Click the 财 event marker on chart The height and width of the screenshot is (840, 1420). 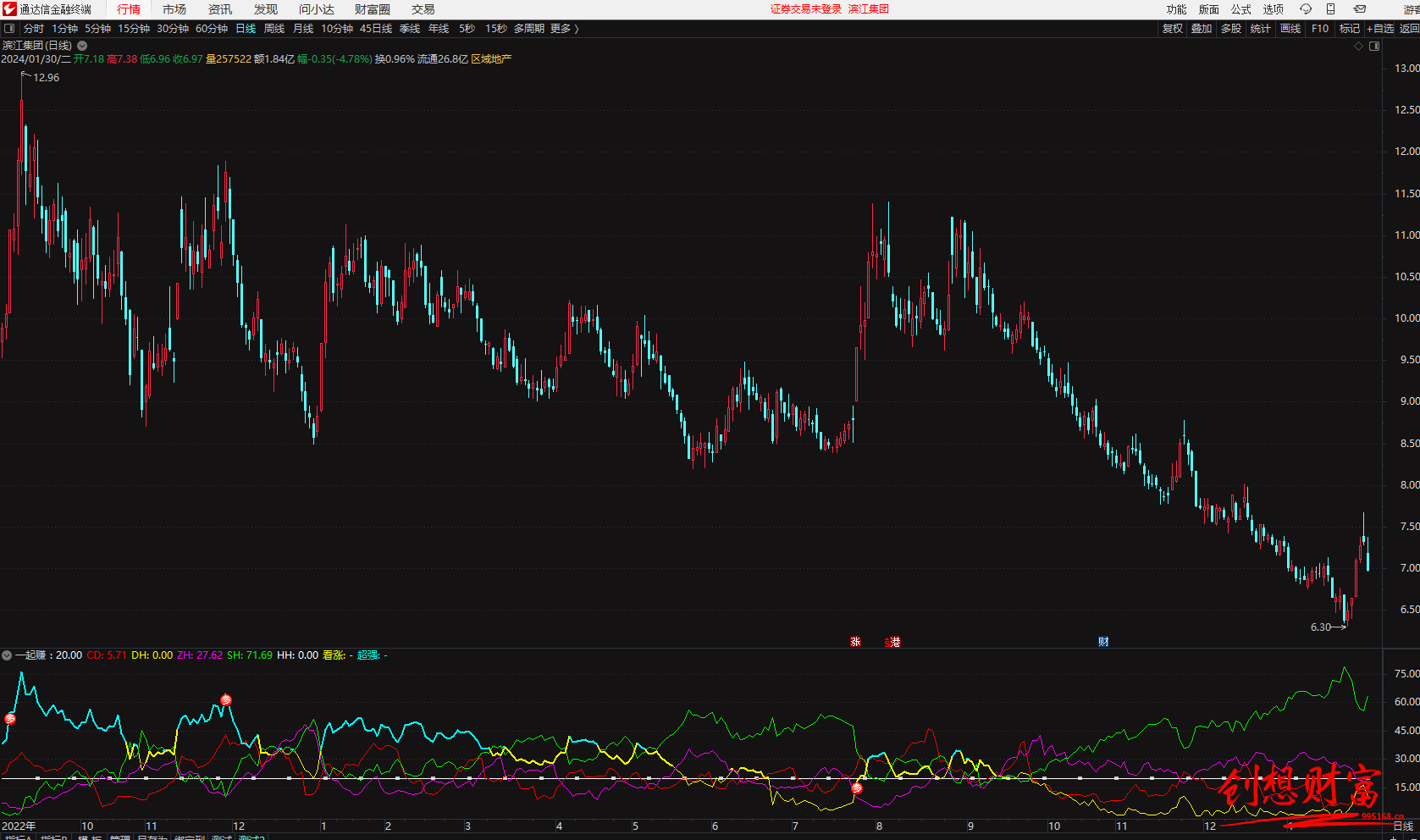(1103, 642)
